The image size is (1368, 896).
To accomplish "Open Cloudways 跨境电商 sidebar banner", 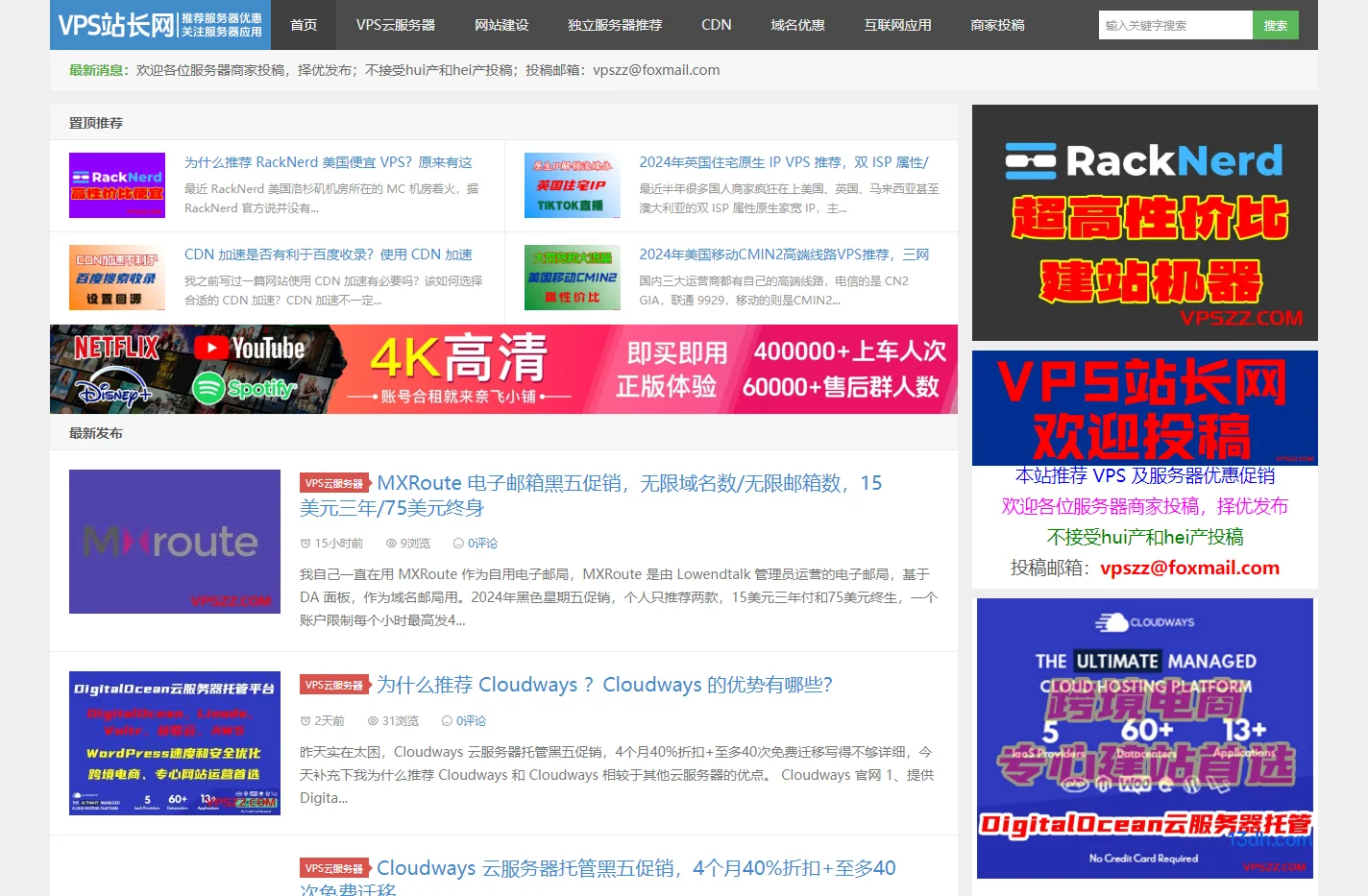I will pyautogui.click(x=1145, y=739).
